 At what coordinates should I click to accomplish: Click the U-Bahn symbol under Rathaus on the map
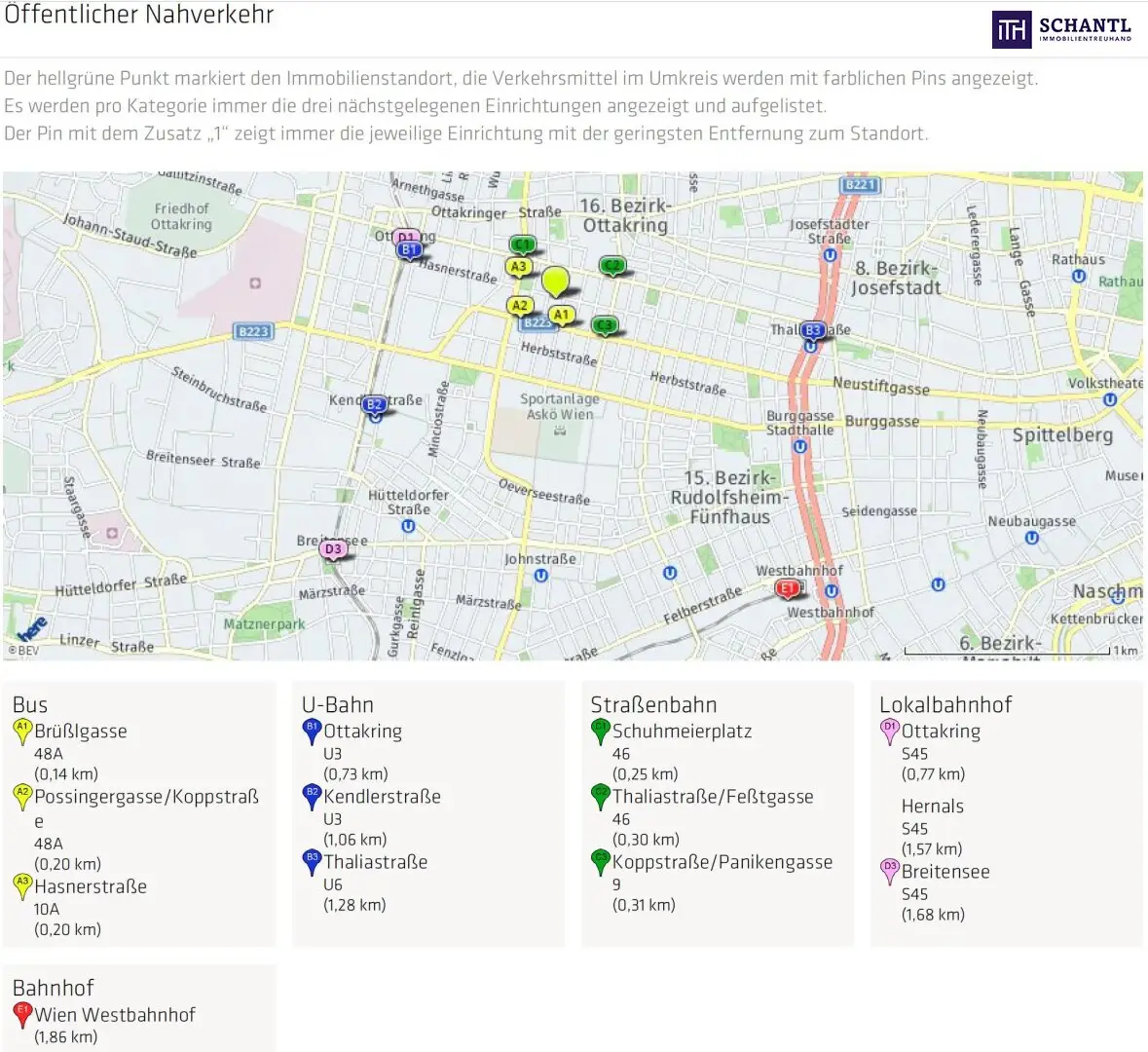coord(1079,277)
